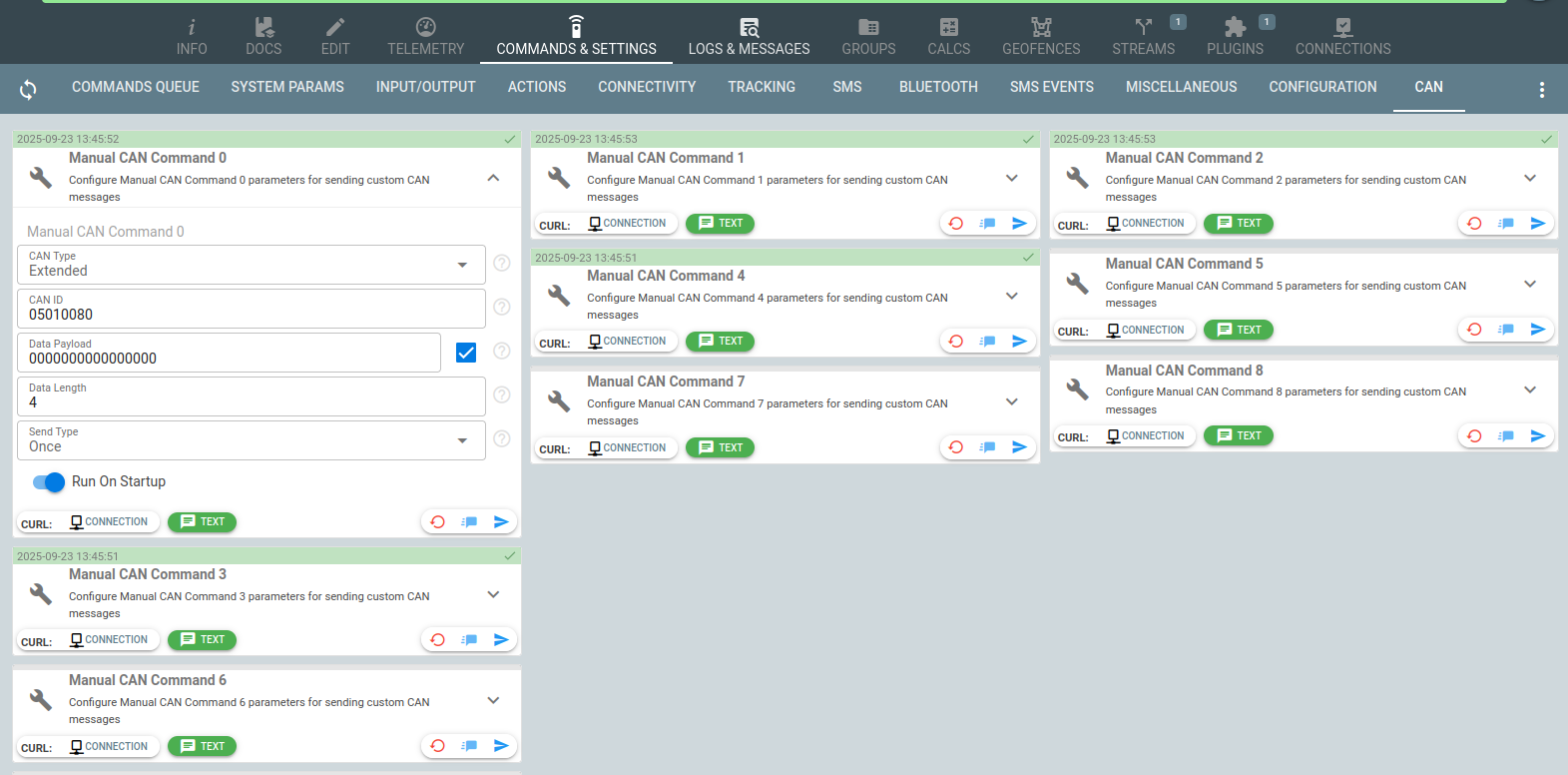
Task: Click the send arrow for Manual CAN Command 1
Action: coord(1019,224)
